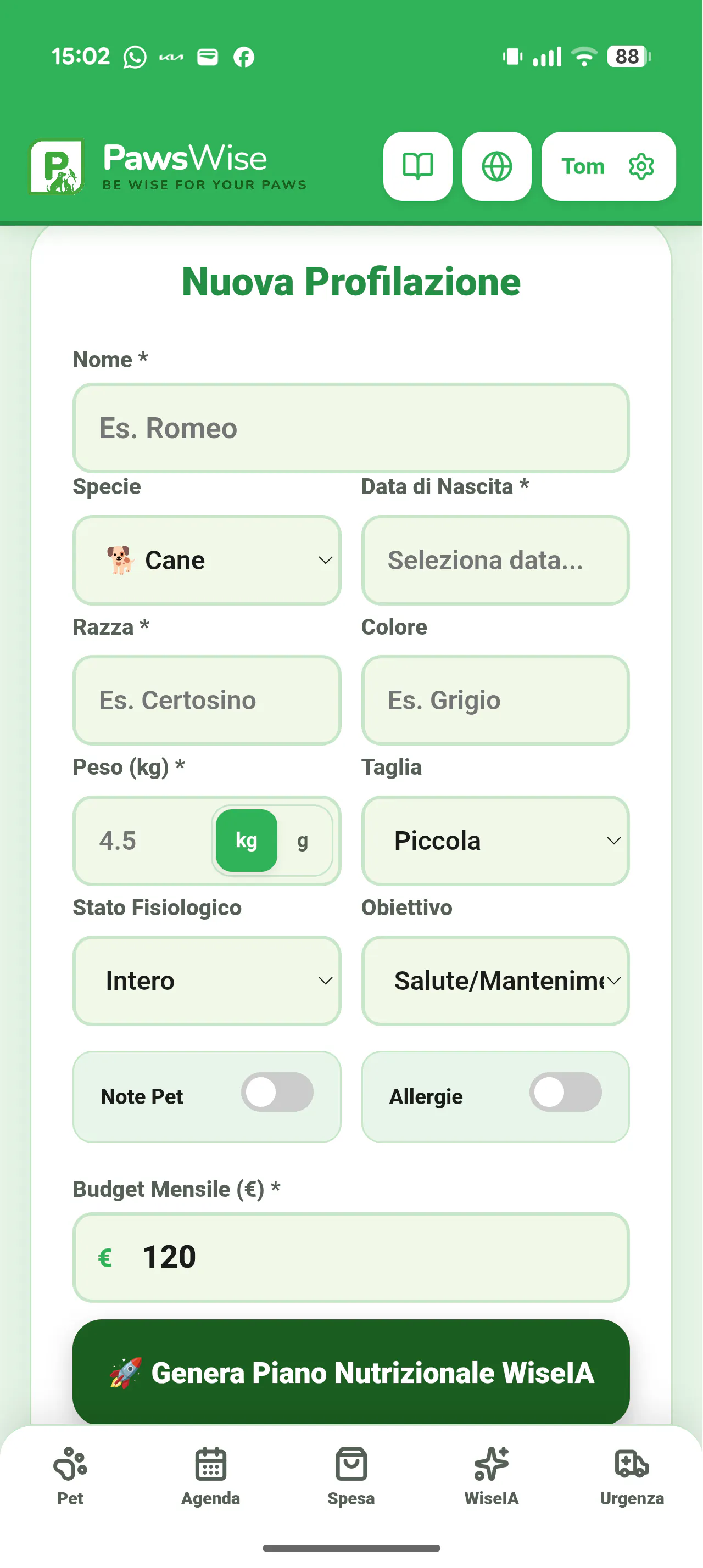Open the language globe icon
703x1568 pixels.
[x=496, y=166]
